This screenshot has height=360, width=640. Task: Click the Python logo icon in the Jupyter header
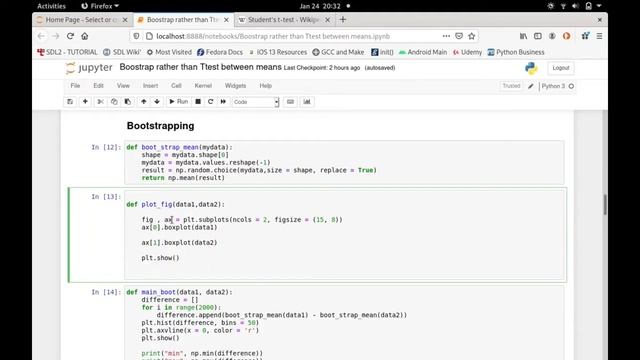coord(531,68)
